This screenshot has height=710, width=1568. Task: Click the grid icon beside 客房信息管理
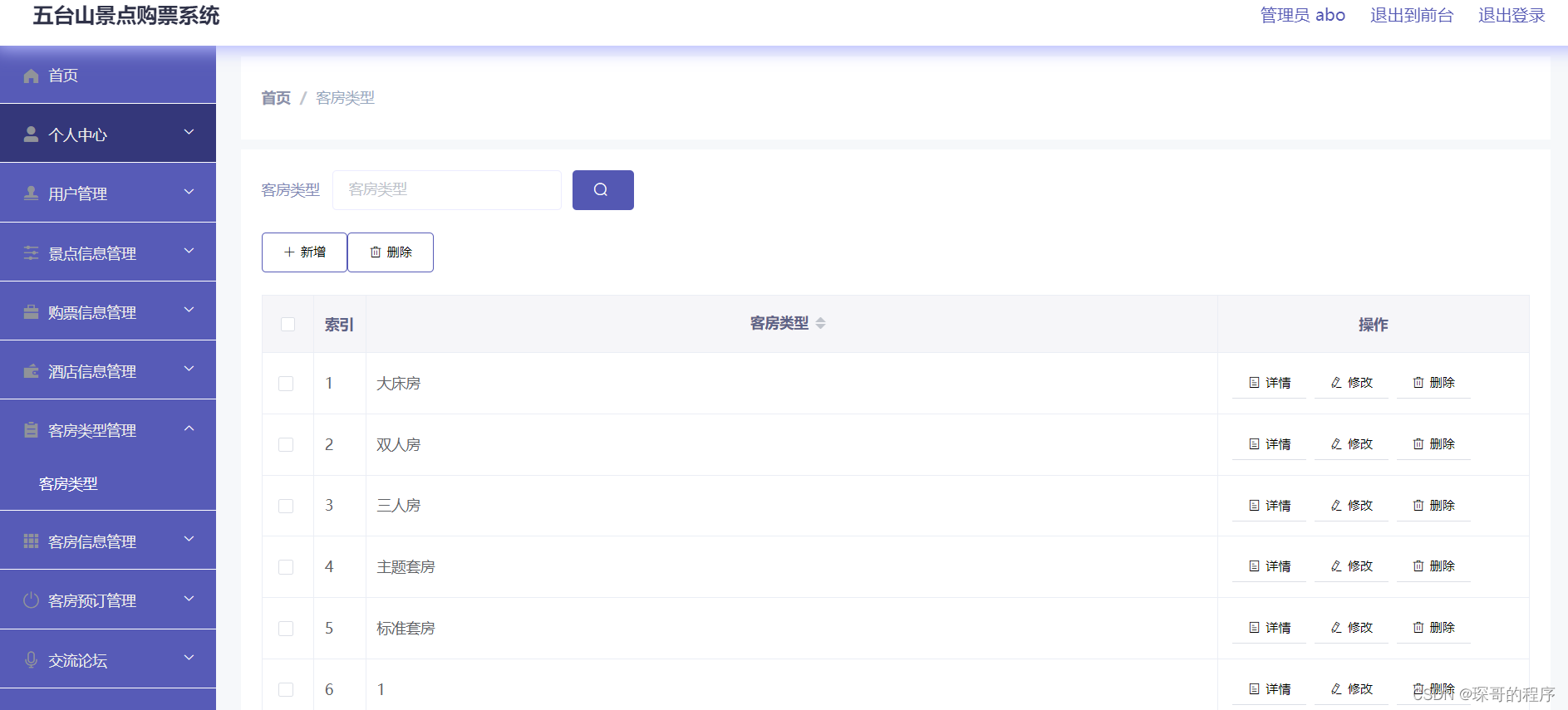[x=31, y=541]
